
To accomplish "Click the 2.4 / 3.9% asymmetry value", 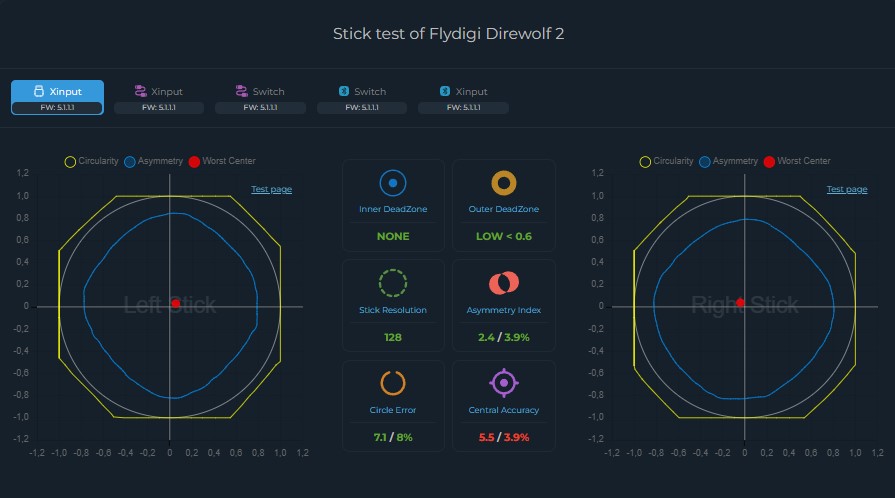I will [504, 338].
